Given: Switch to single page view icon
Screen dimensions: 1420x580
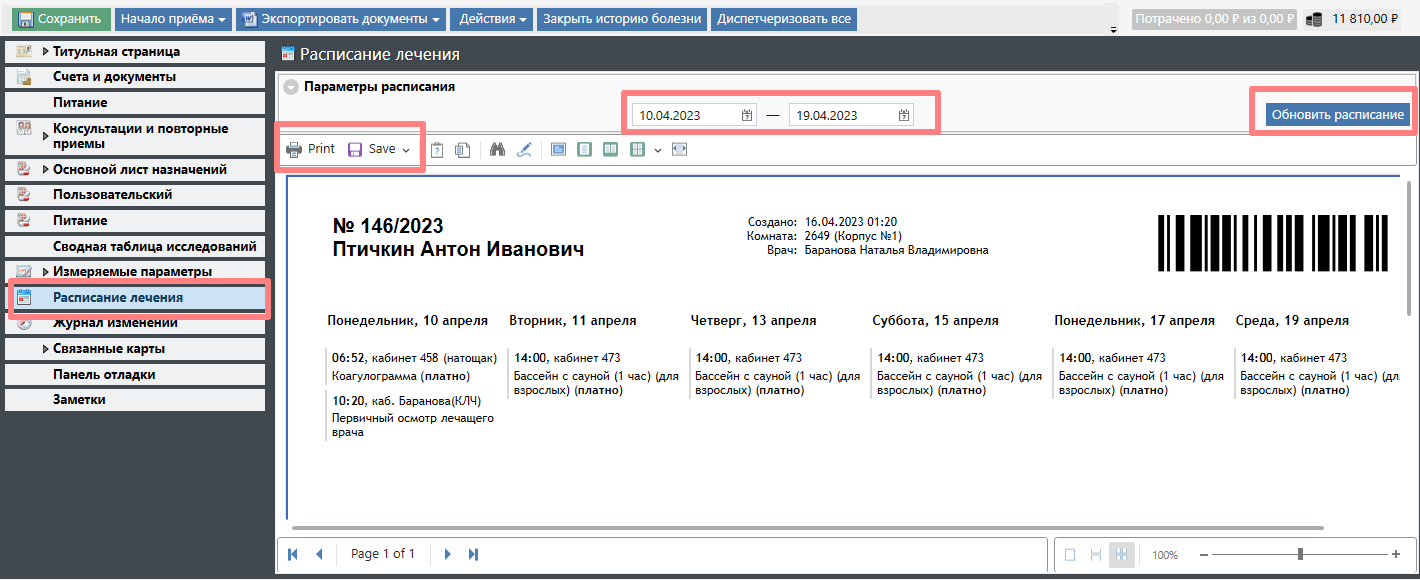Looking at the screenshot, I should [584, 150].
